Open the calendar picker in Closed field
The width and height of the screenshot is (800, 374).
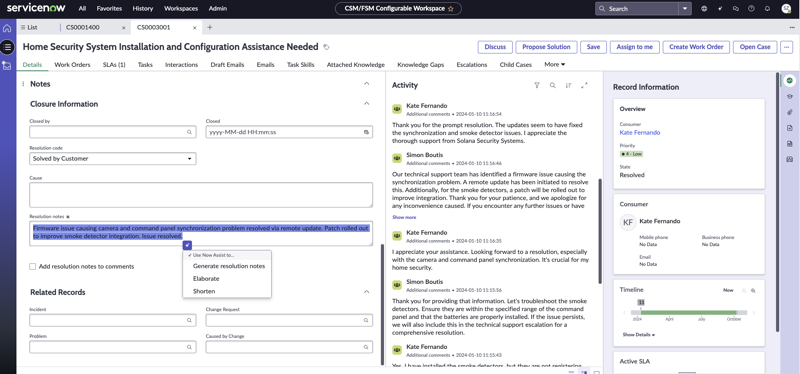coord(366,132)
